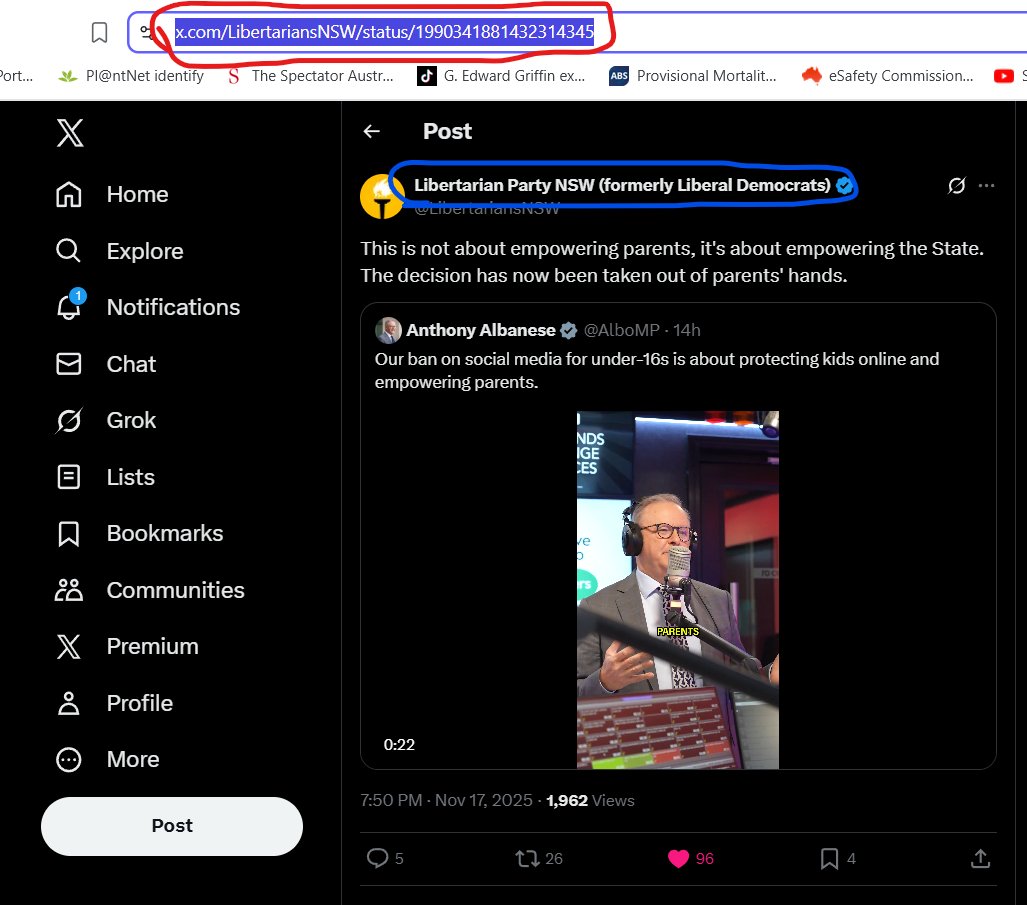Click the share icon under the post
The image size is (1027, 905).
click(980, 858)
